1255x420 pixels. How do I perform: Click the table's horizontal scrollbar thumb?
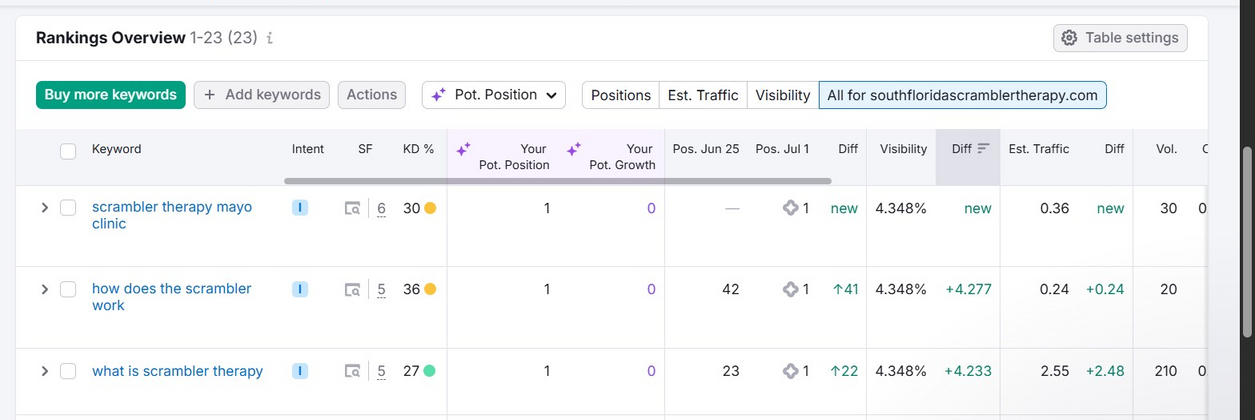pos(558,181)
